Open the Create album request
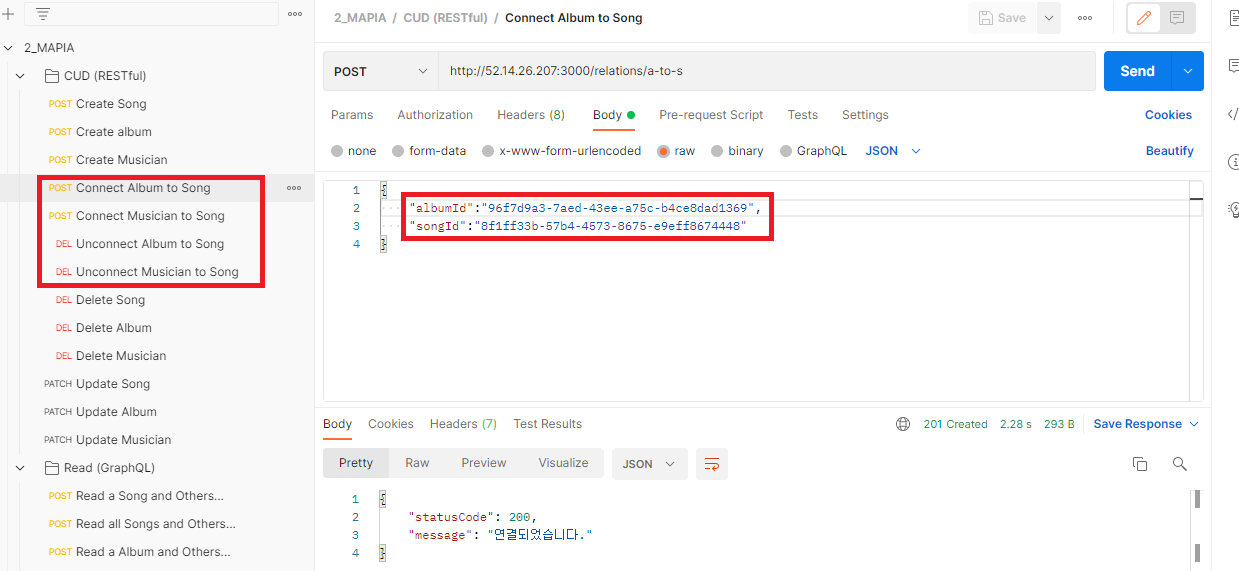The image size is (1239, 571). point(114,132)
